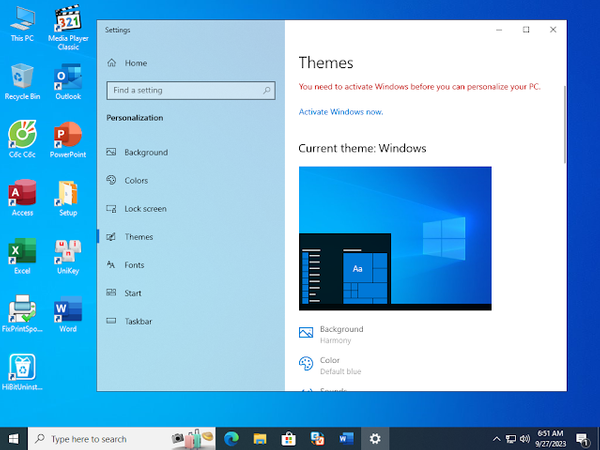Select the FixPrintSpo... desktop shortcut
Viewport: 600px width, 450px height.
click(x=22, y=314)
